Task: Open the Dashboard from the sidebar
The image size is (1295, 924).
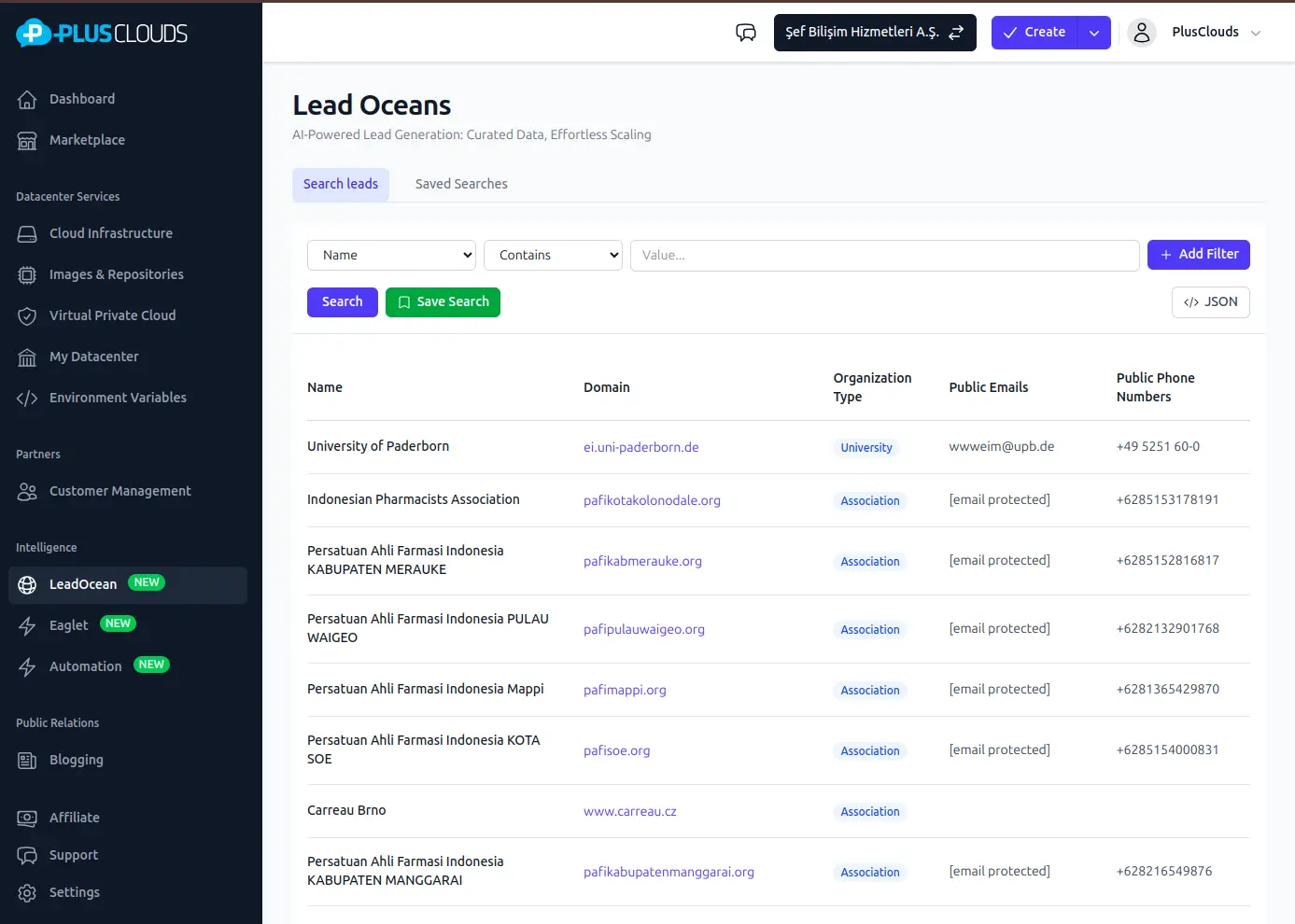Action: coord(81,98)
